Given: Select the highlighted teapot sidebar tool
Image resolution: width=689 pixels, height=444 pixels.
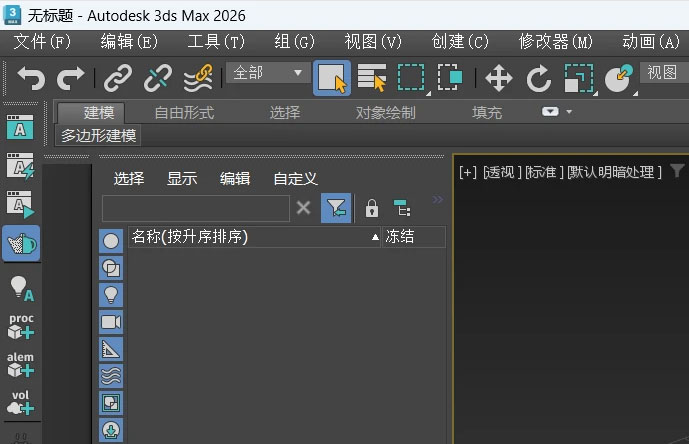Looking at the screenshot, I should tap(21, 243).
